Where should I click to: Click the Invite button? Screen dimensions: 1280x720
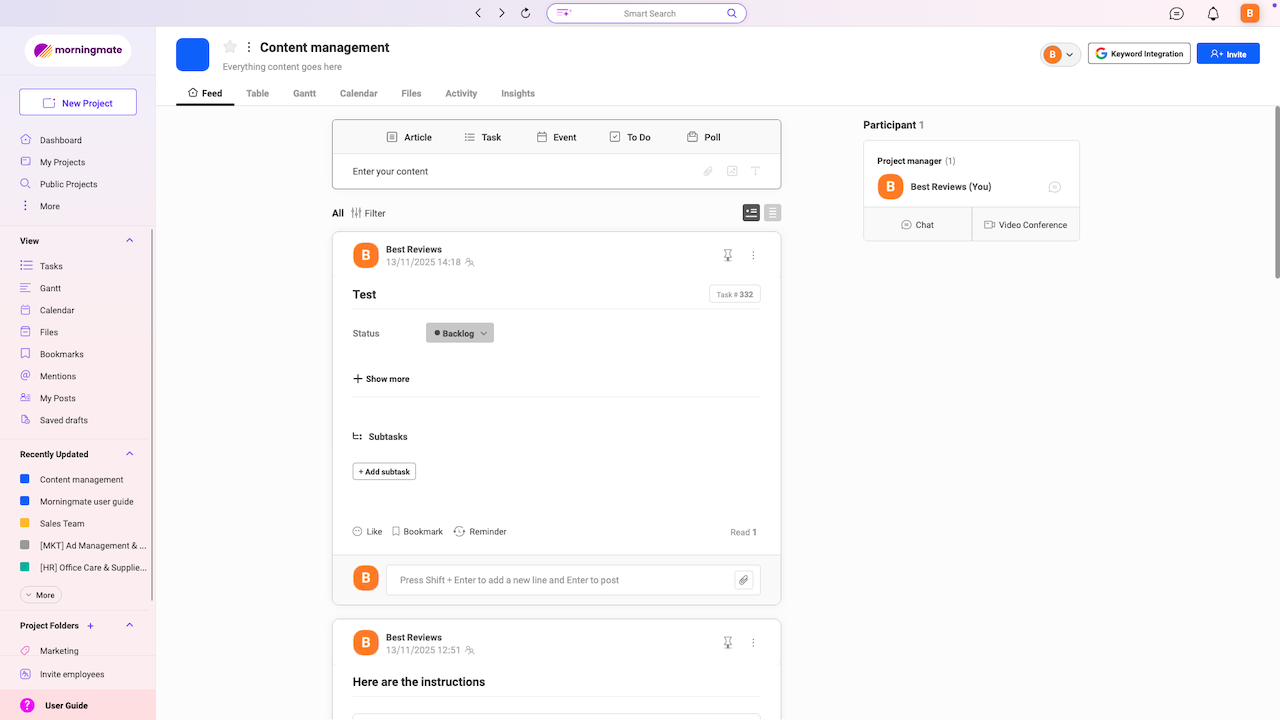click(1228, 54)
